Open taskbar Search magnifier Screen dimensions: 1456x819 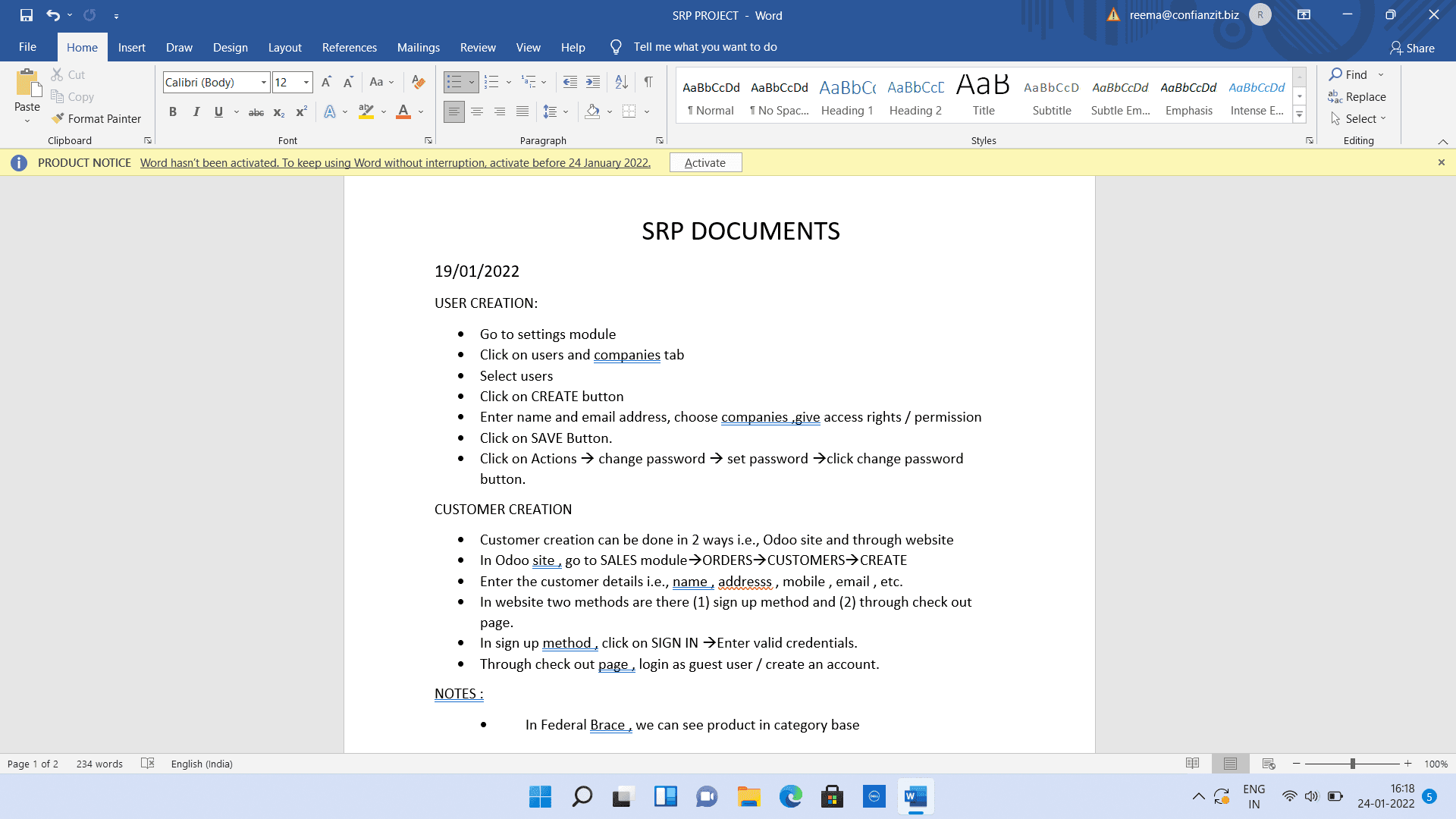582,797
